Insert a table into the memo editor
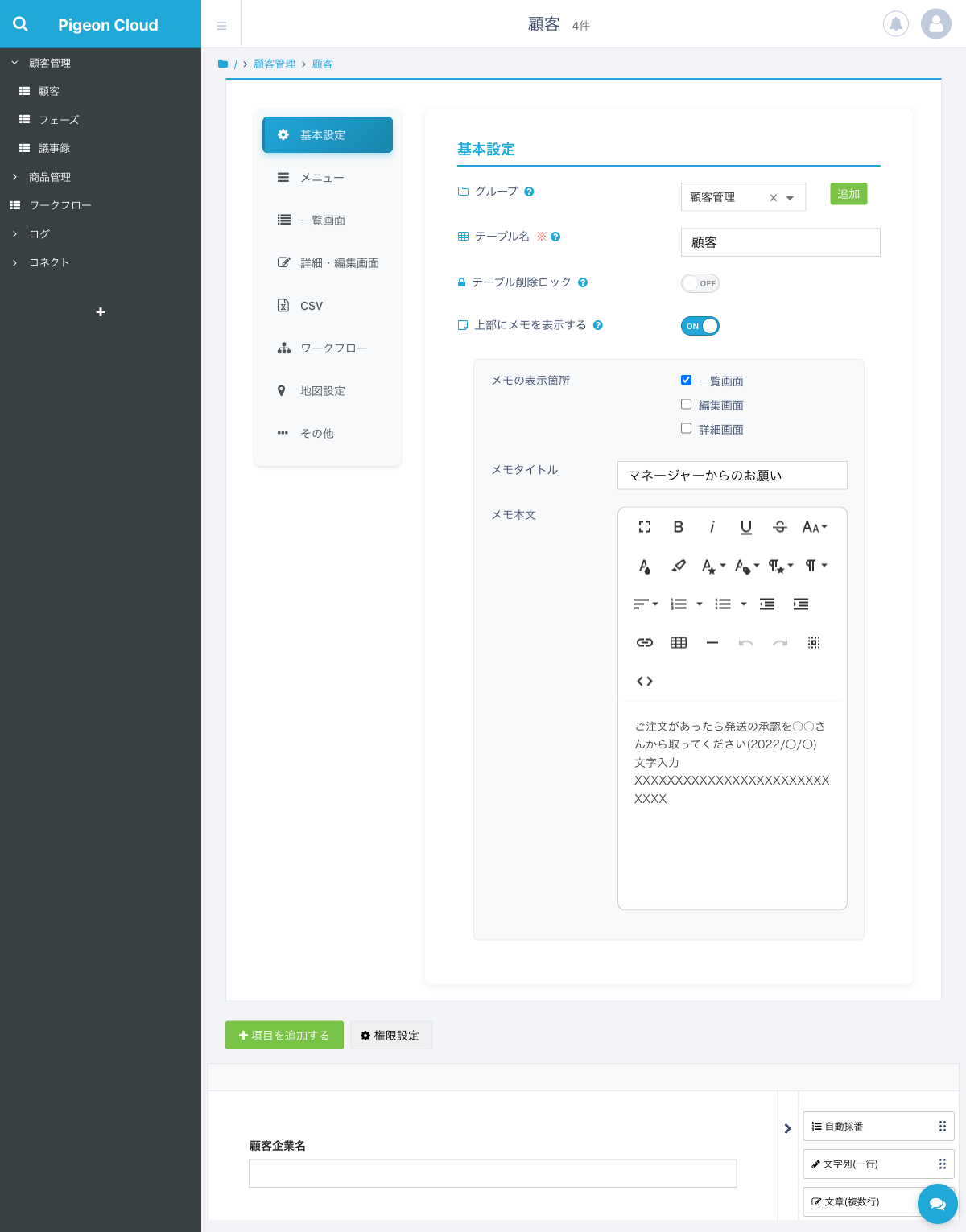The width and height of the screenshot is (966, 1232). (x=678, y=642)
